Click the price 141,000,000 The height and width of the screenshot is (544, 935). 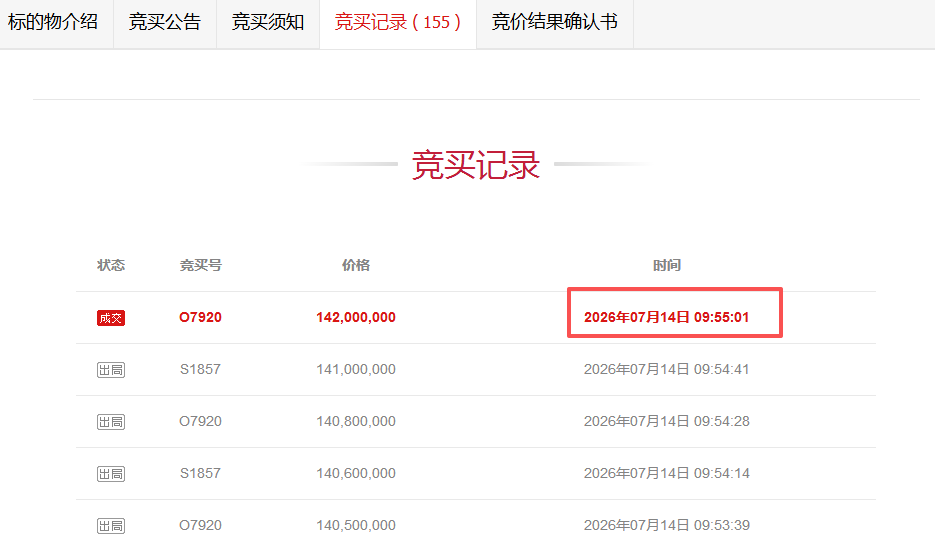356,369
